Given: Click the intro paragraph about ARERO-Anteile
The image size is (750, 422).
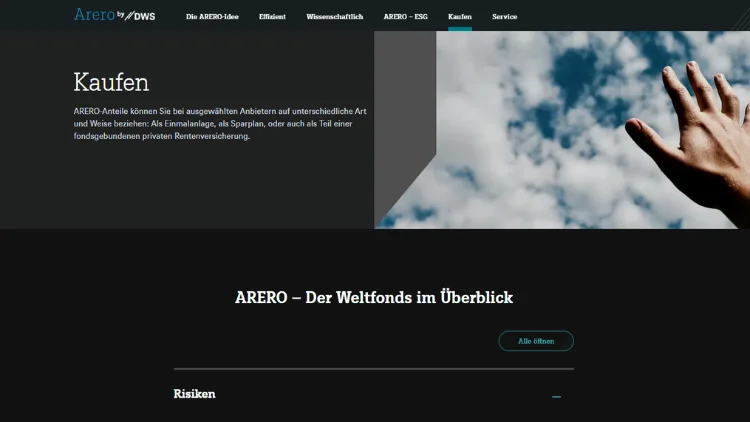Looking at the screenshot, I should tap(220, 123).
